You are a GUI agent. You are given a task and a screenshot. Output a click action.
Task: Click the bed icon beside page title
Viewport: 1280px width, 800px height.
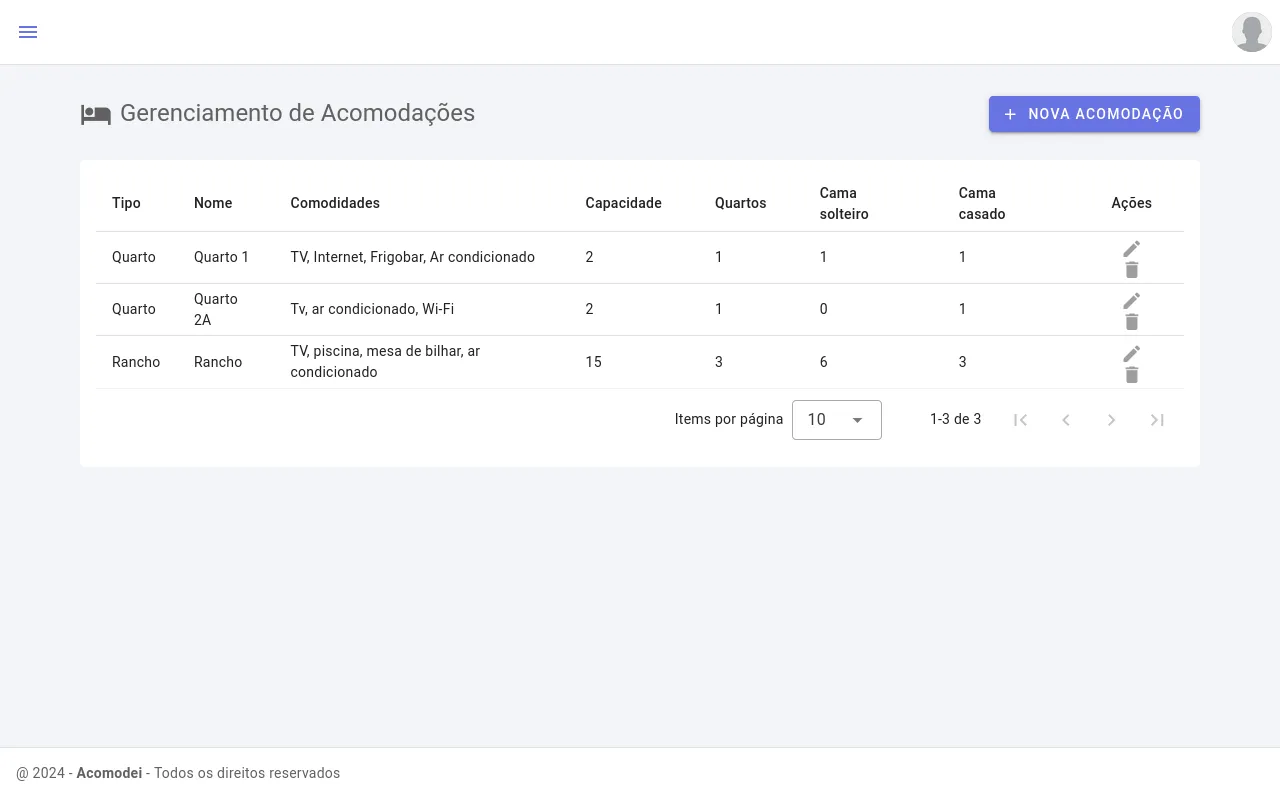coord(96,115)
